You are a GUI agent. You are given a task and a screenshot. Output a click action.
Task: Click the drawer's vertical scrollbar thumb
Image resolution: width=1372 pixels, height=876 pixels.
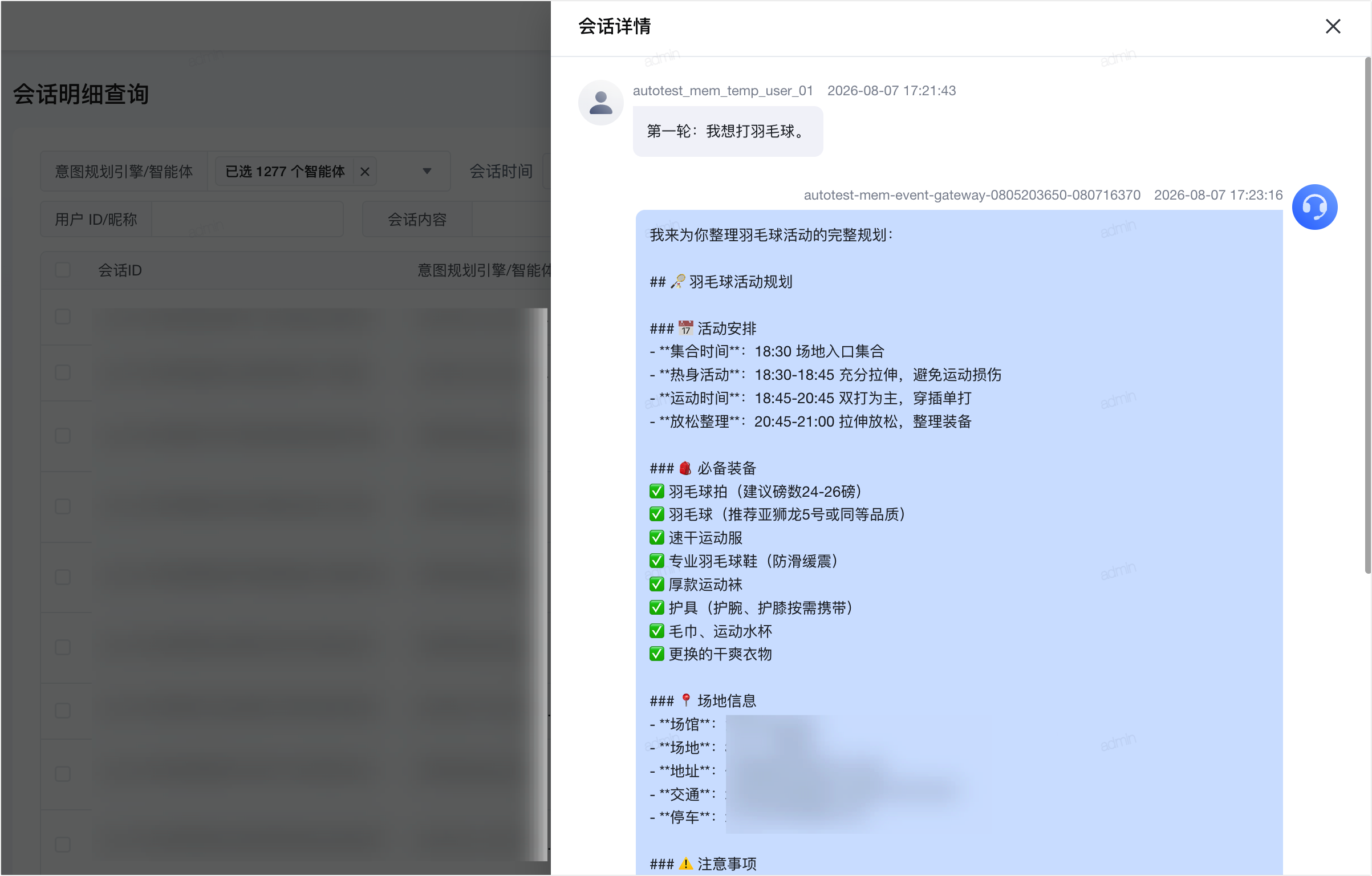coord(1367,315)
